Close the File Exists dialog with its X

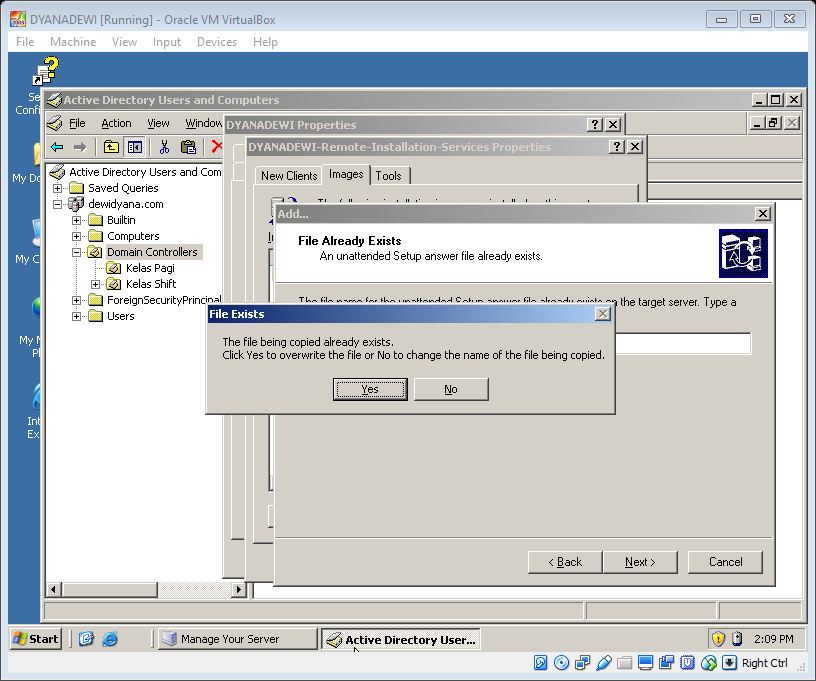pos(603,314)
